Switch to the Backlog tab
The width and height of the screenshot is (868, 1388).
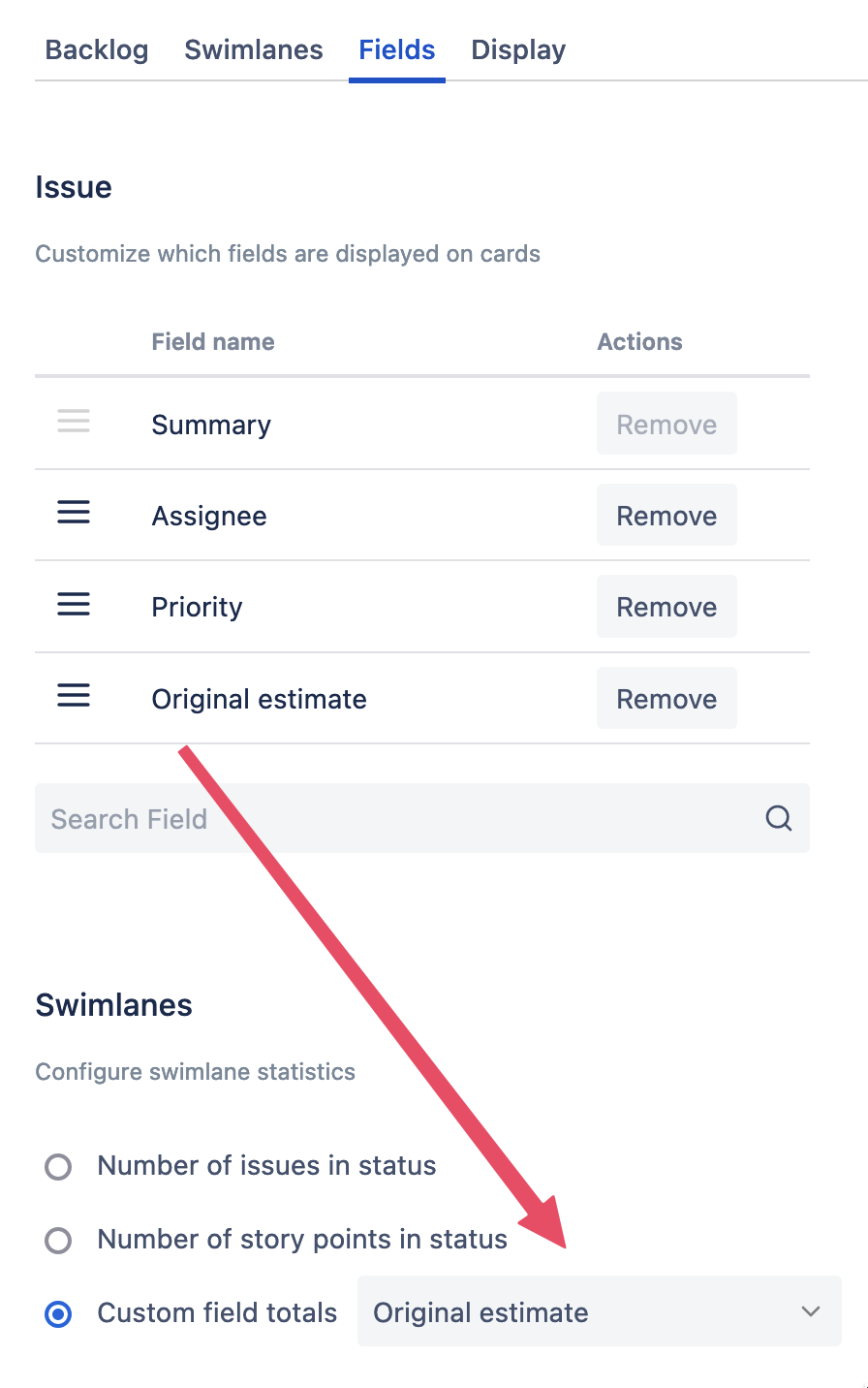pos(97,50)
